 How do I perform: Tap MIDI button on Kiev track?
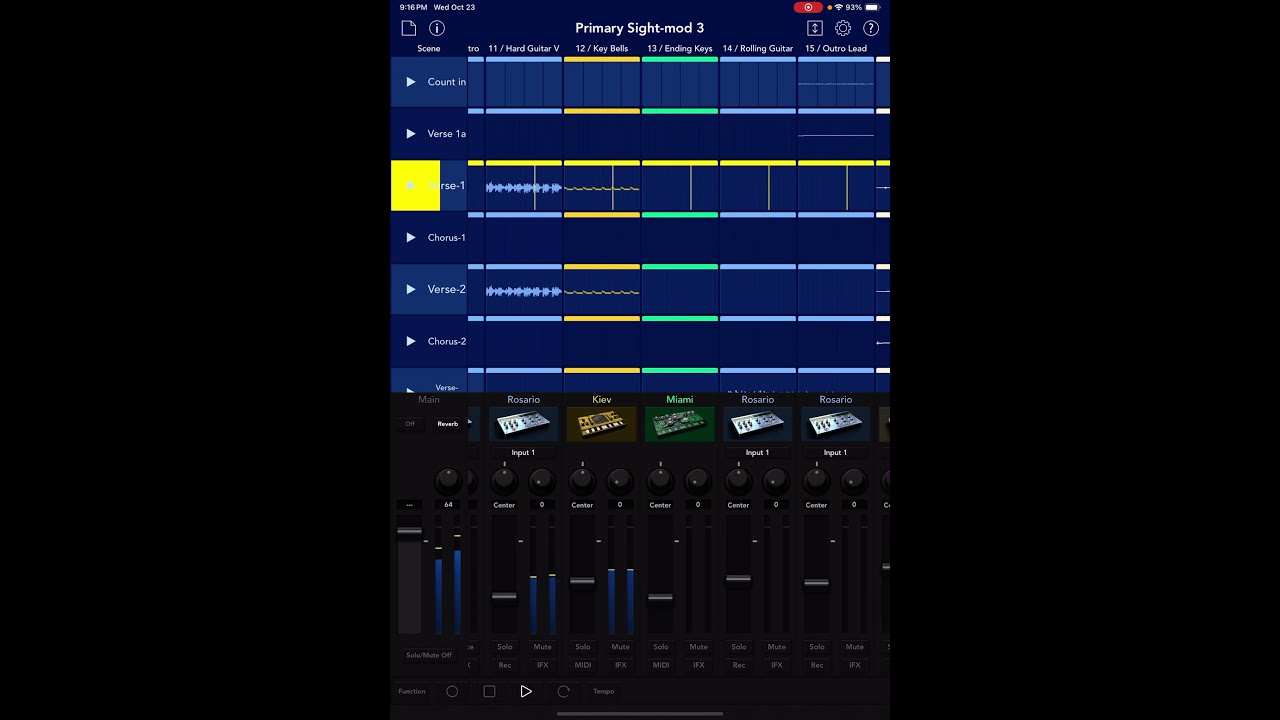(x=583, y=665)
